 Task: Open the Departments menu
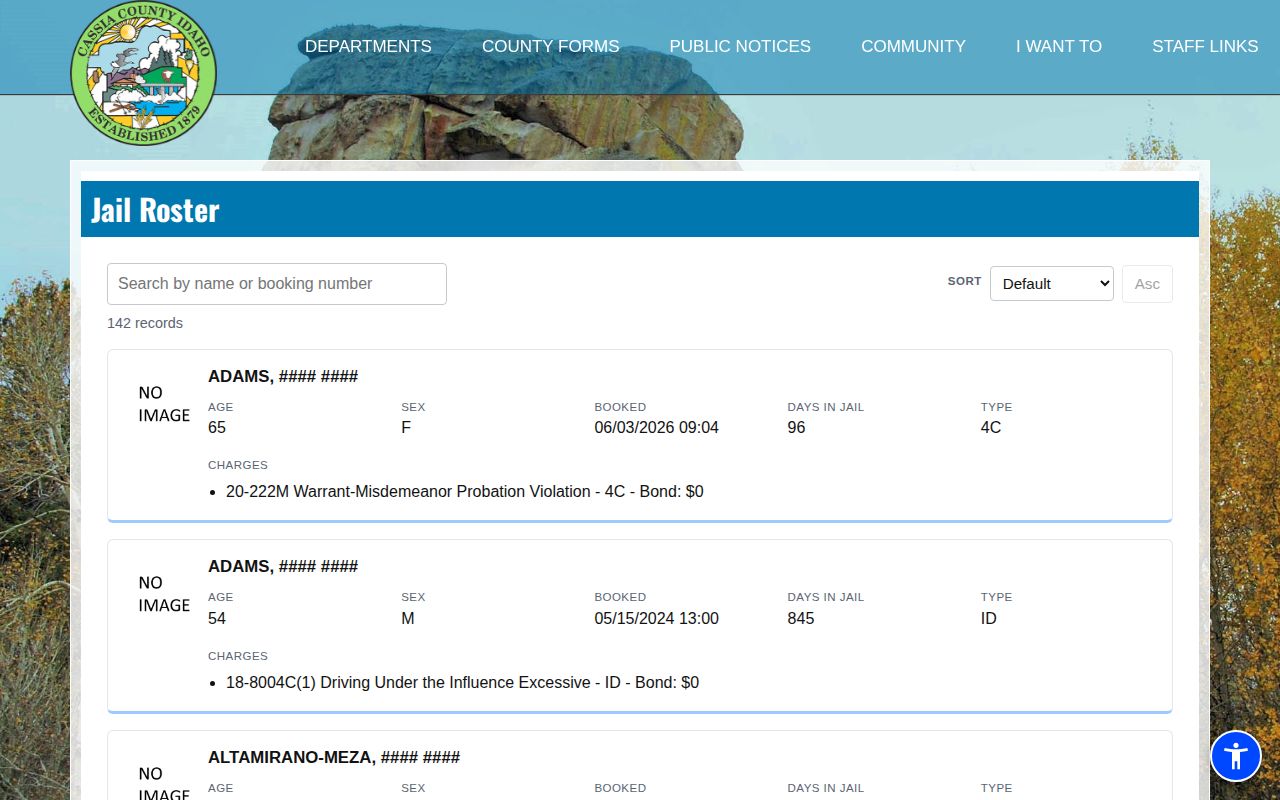tap(368, 46)
